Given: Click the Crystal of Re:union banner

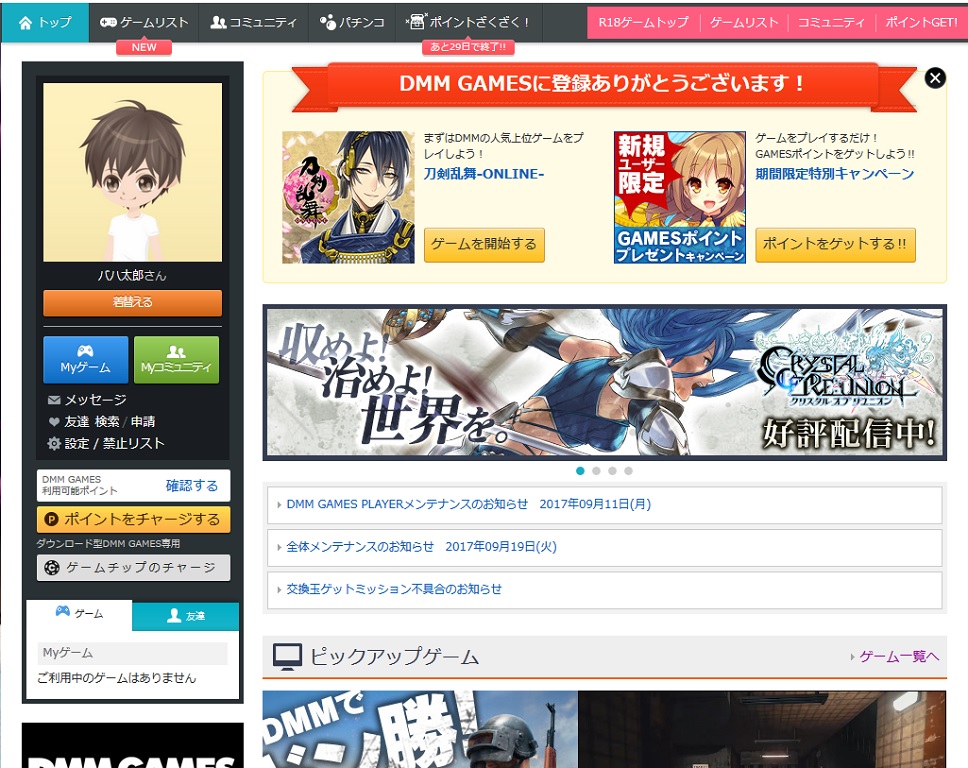Looking at the screenshot, I should 604,383.
